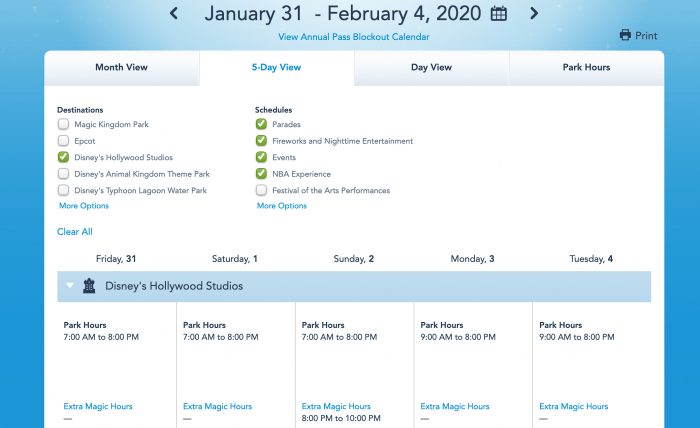Click the printer icon
The height and width of the screenshot is (428, 700).
coord(626,36)
